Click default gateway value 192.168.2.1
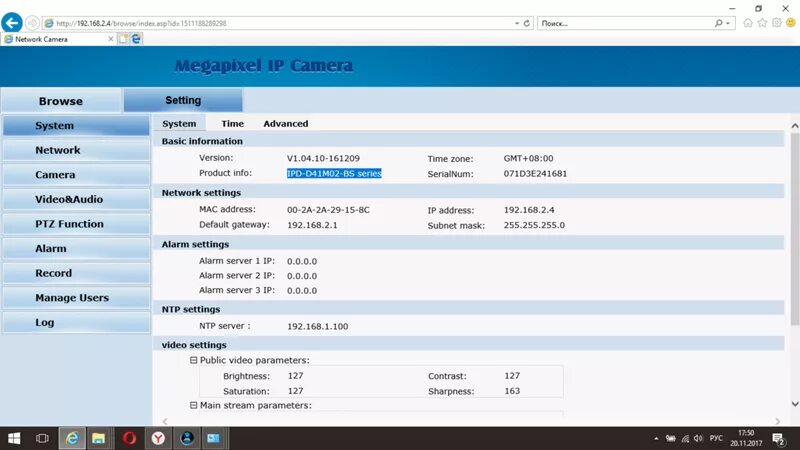Screen dimensions: 800x450 (x=312, y=225)
